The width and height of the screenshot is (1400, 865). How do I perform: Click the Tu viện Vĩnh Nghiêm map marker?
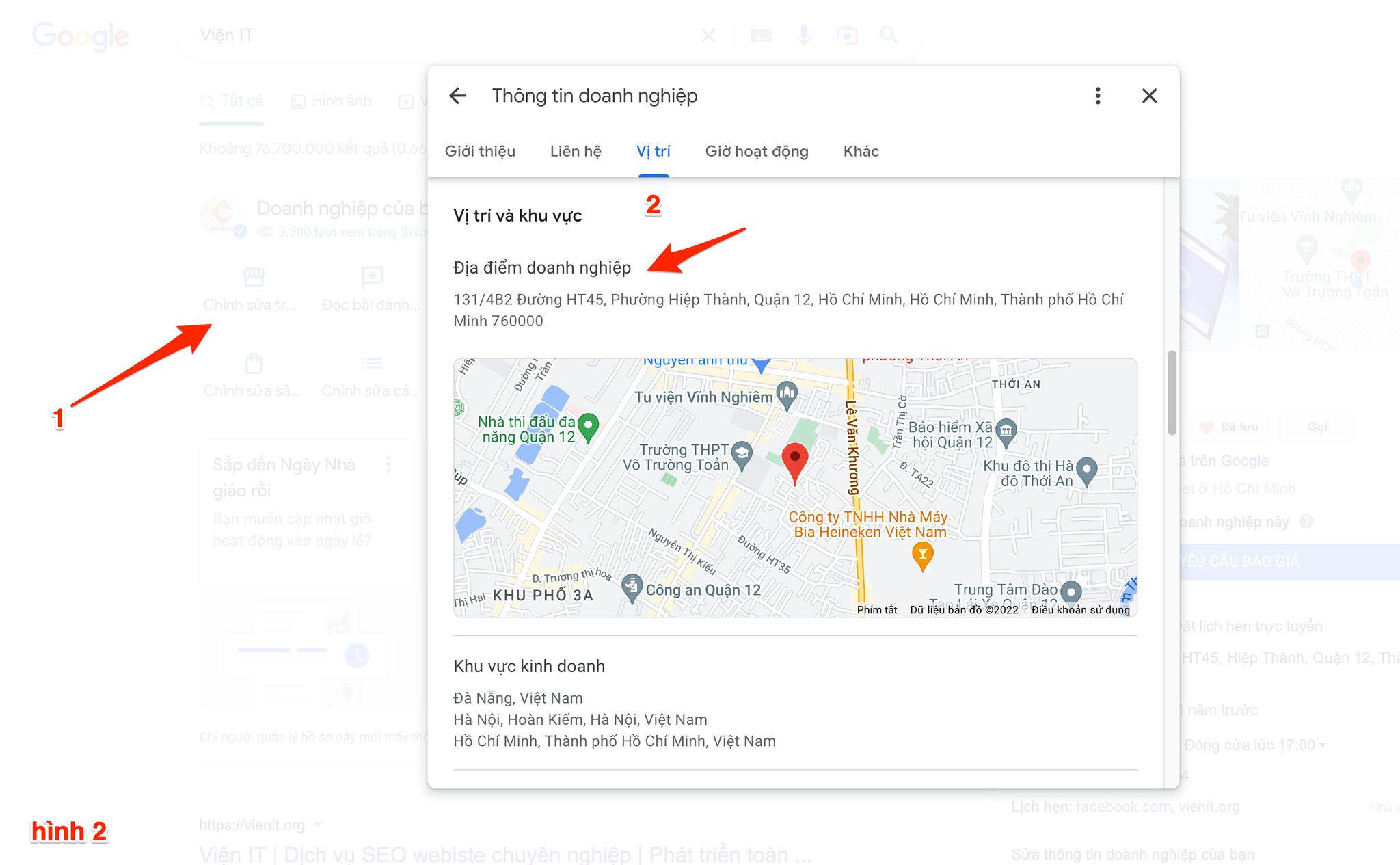tap(787, 395)
